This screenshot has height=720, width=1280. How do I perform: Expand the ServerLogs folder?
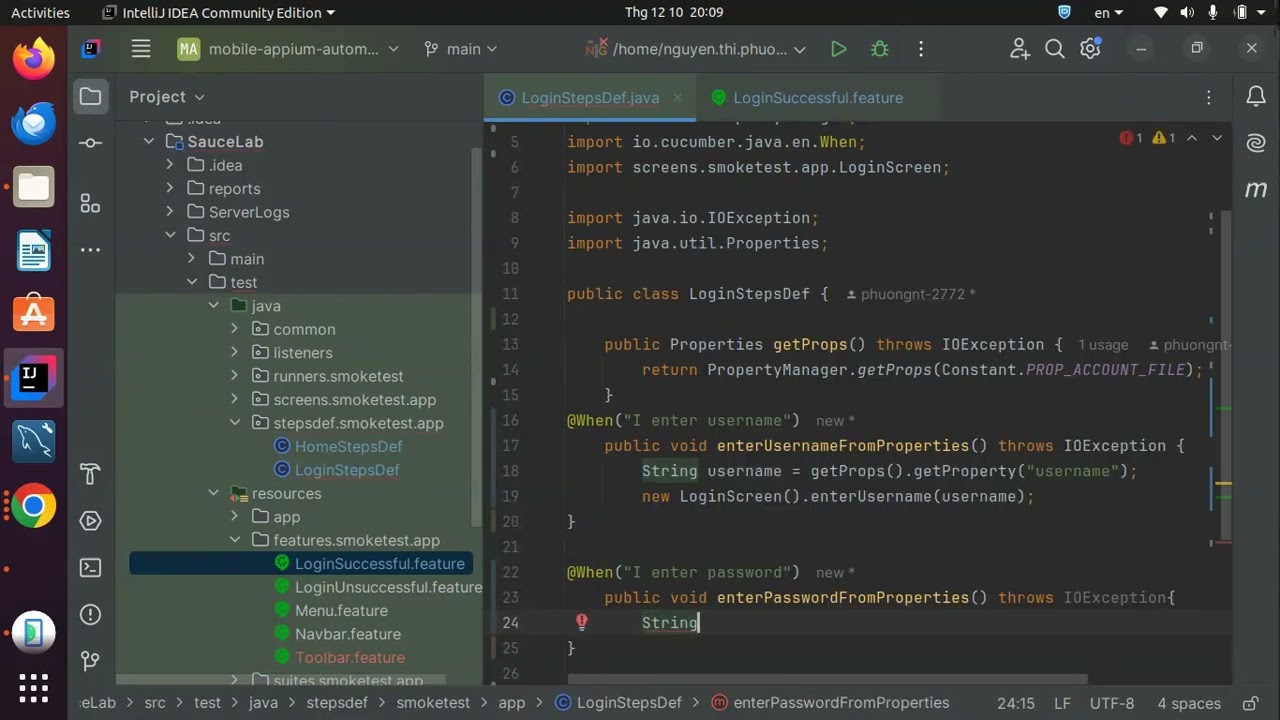[170, 212]
